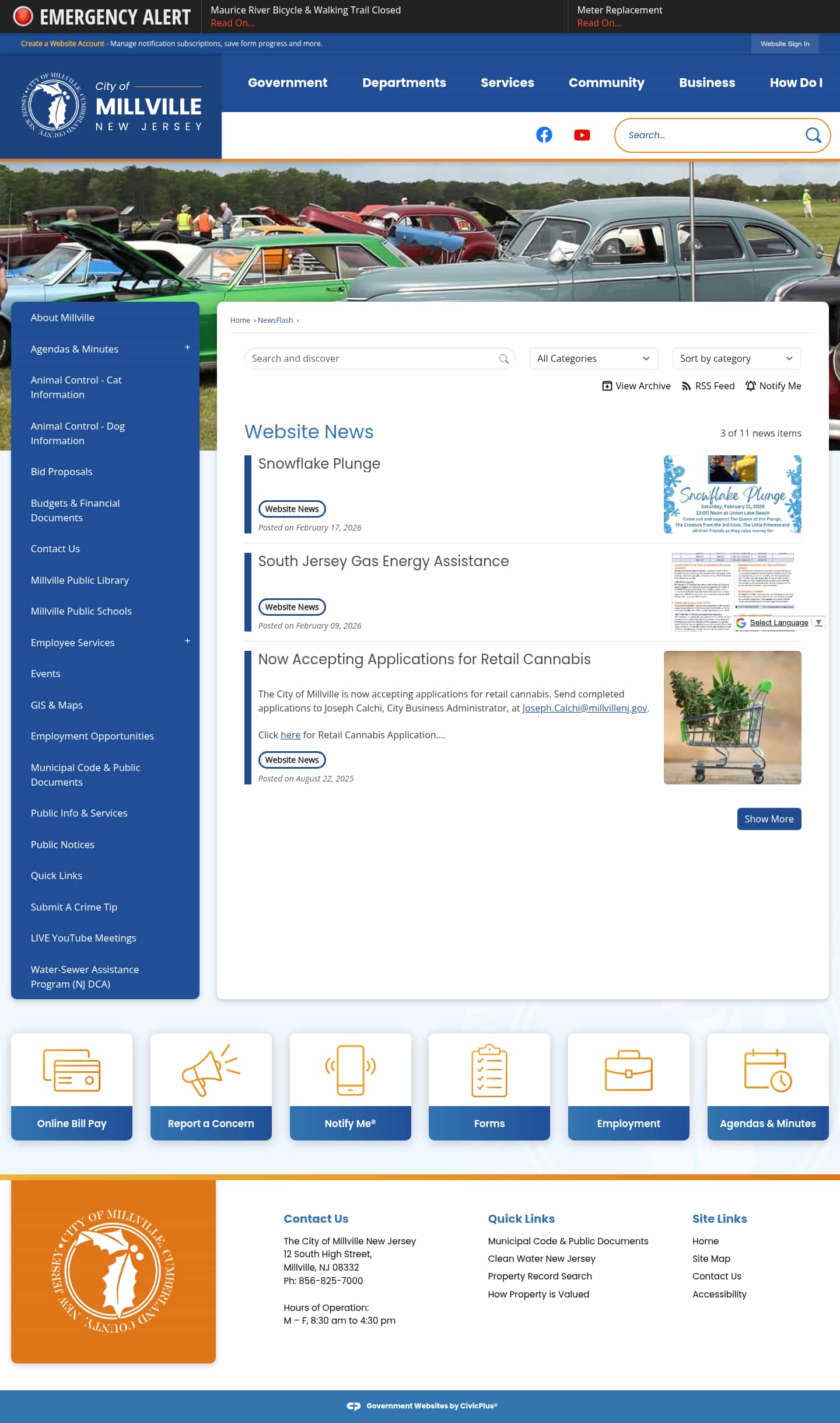
Task: Click the View Archive icon
Action: click(x=607, y=386)
